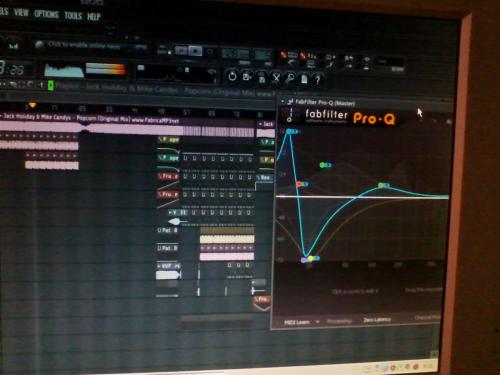Click the orange playhead marker on timeline
The width and height of the screenshot is (500, 375).
(x=32, y=105)
